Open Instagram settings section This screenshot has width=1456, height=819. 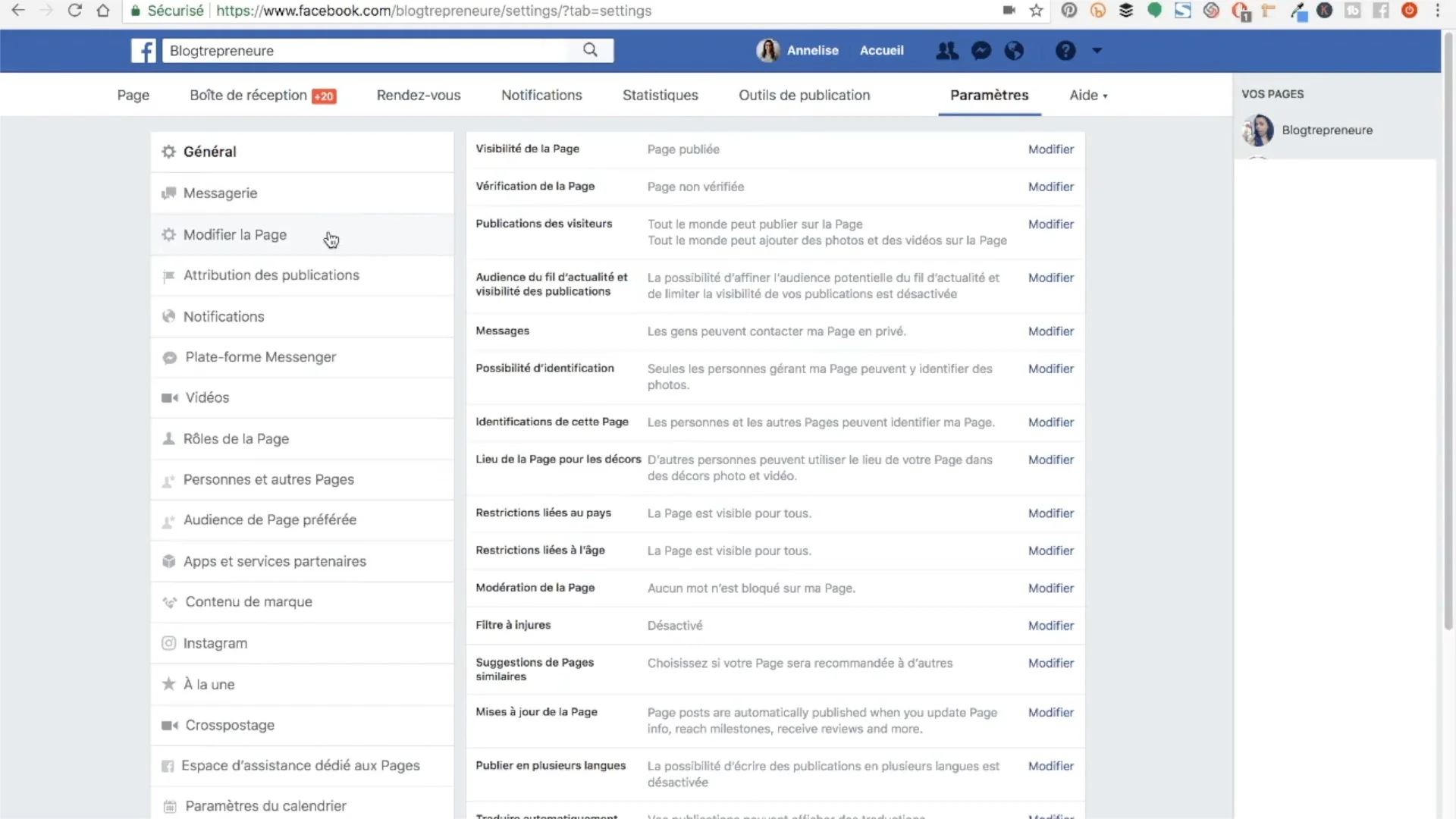click(302, 643)
